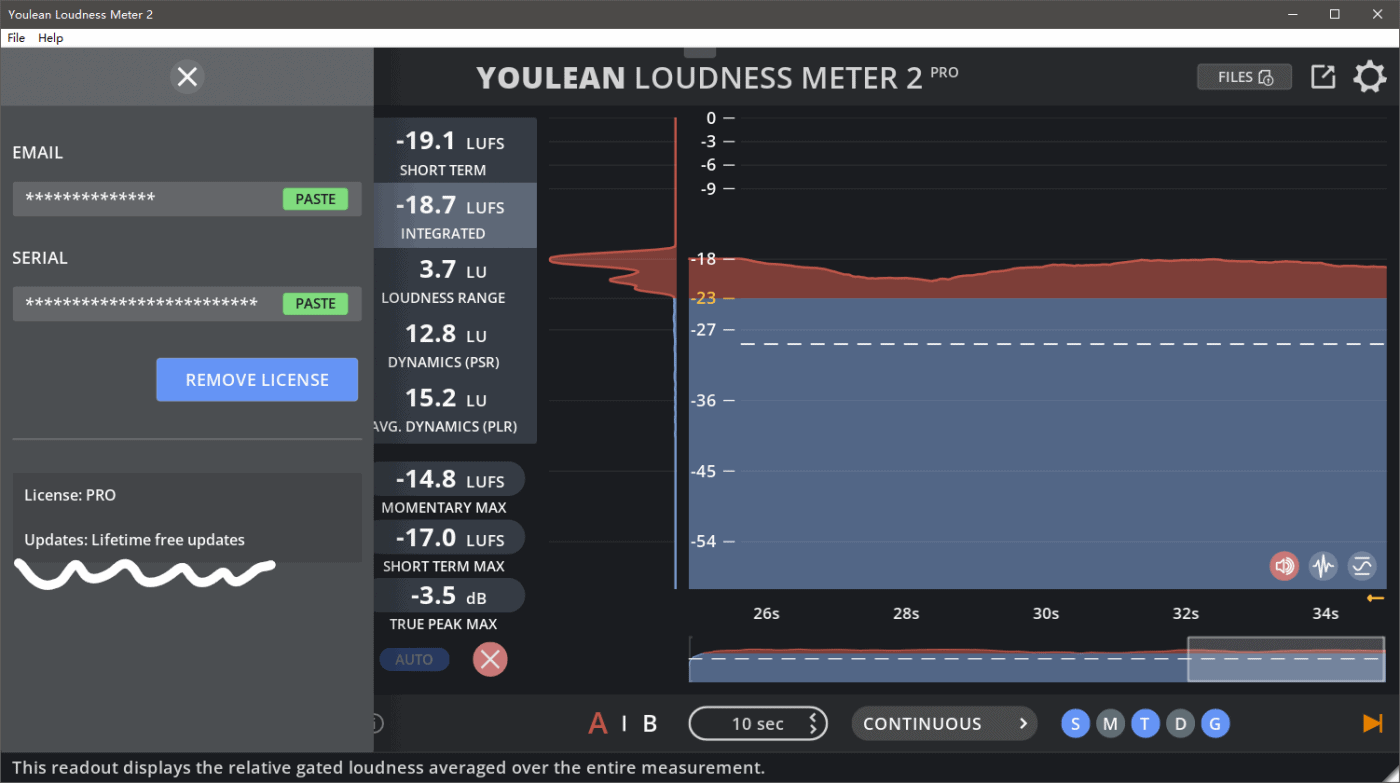1400x783 pixels.
Task: Close the license panel with X
Action: click(x=187, y=77)
